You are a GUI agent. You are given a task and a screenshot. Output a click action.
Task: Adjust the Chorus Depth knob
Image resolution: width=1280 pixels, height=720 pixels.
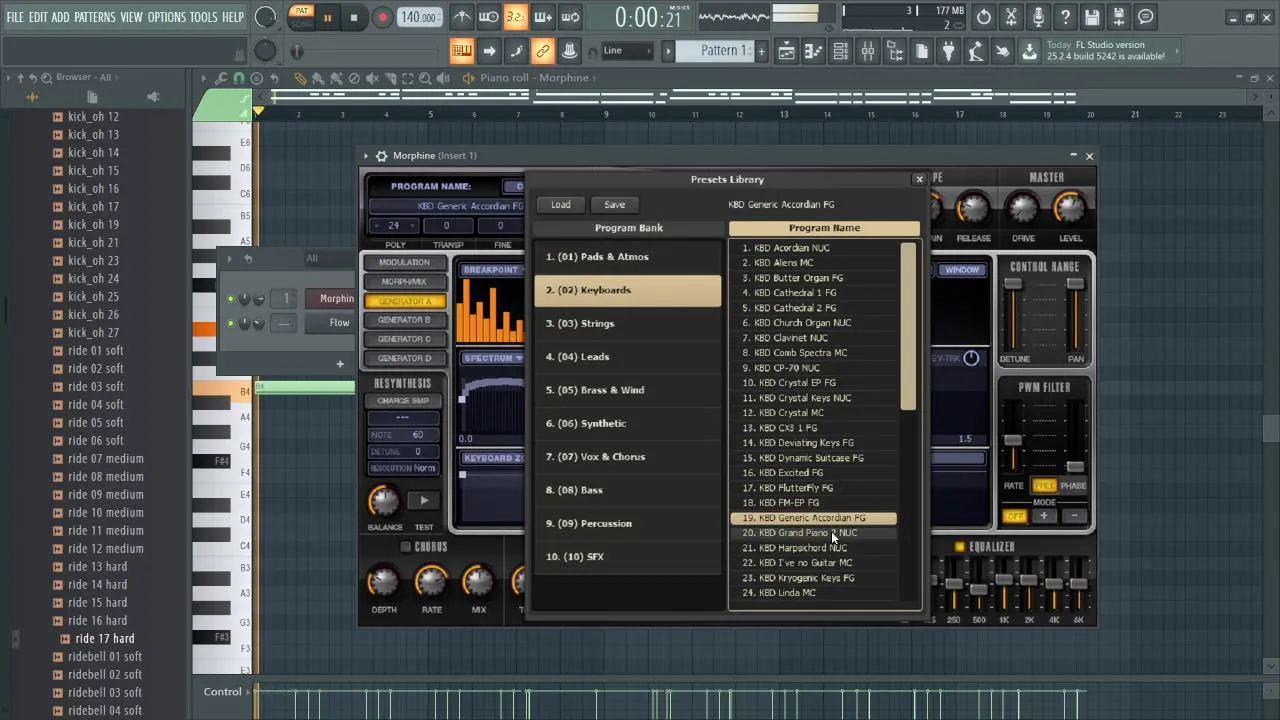(383, 582)
